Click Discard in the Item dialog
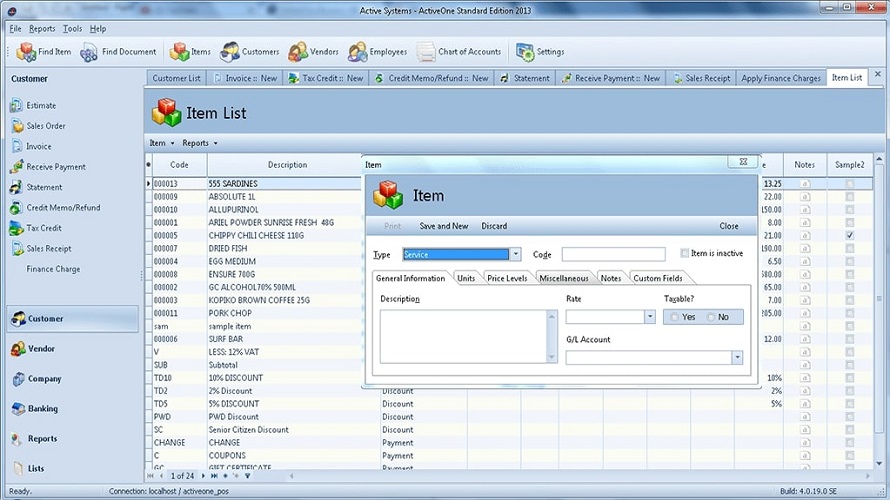Screen dimensions: 890x500 494,226
